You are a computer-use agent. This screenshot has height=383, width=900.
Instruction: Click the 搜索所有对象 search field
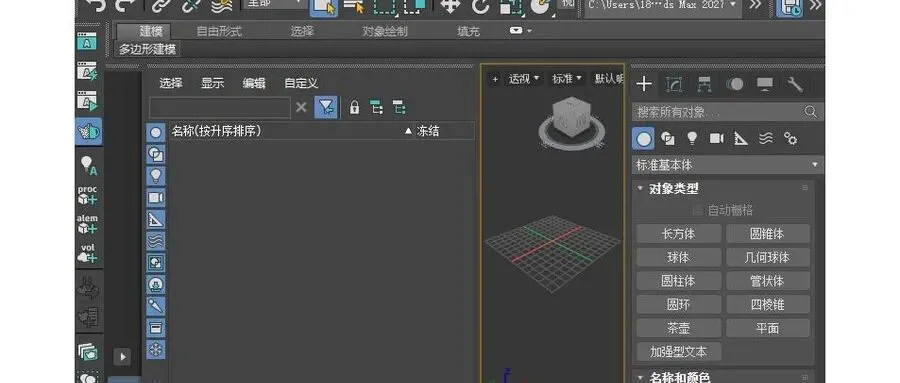pos(727,112)
